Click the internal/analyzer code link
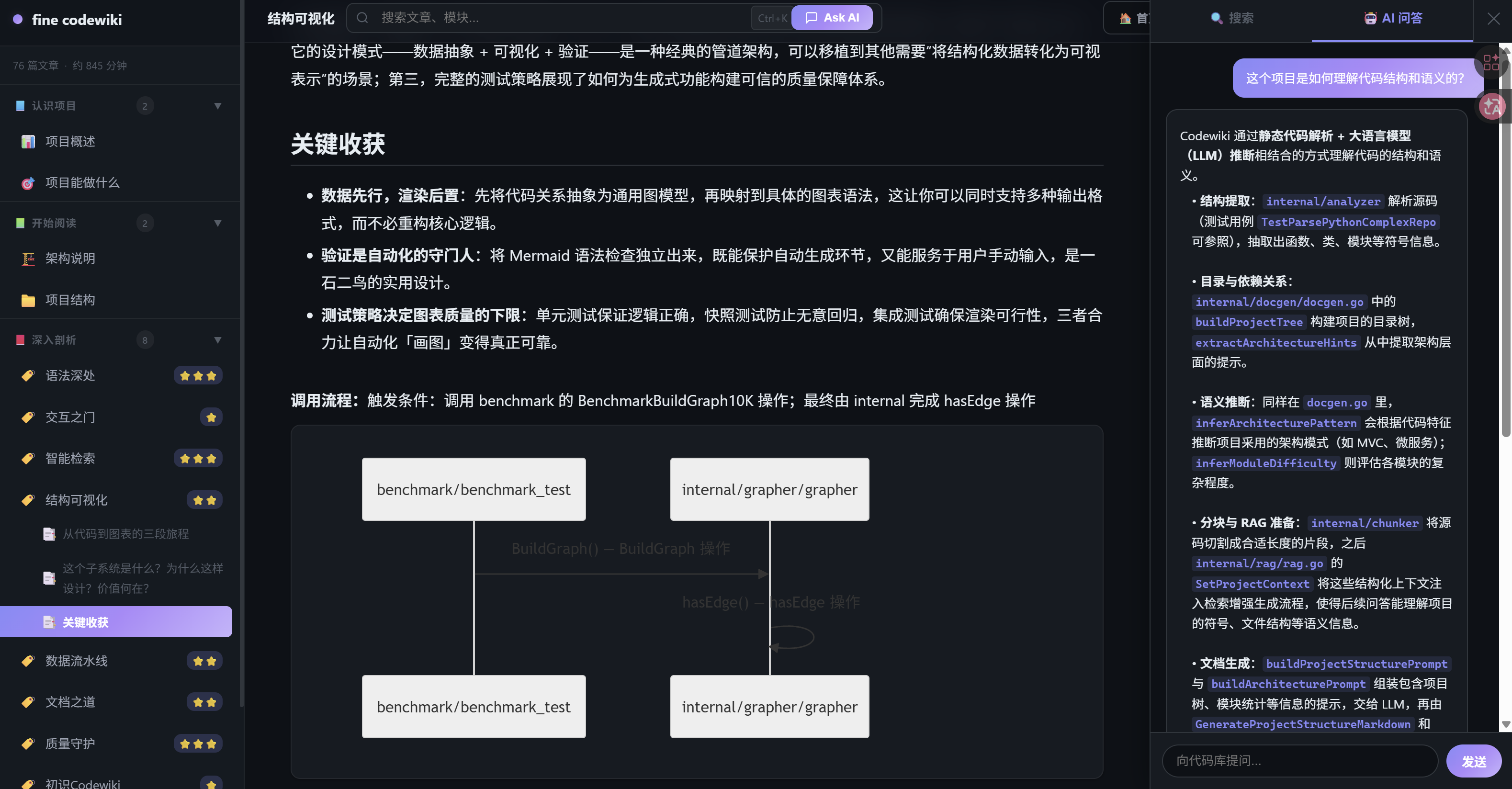 coord(1323,202)
